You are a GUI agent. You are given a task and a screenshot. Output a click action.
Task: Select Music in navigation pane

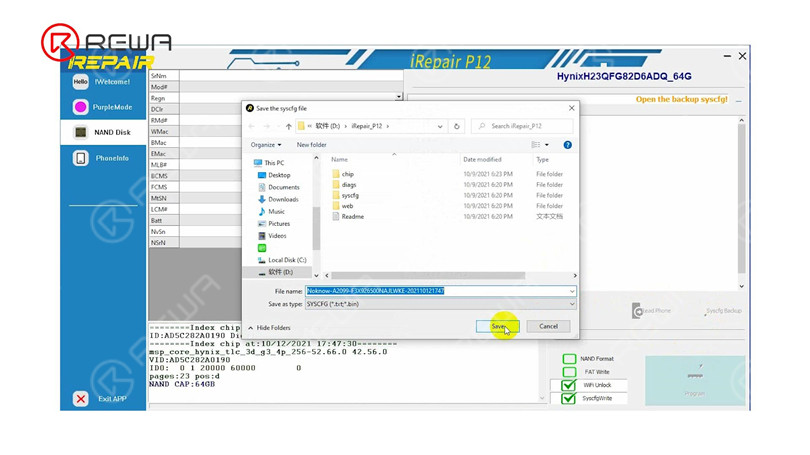[x=271, y=211]
